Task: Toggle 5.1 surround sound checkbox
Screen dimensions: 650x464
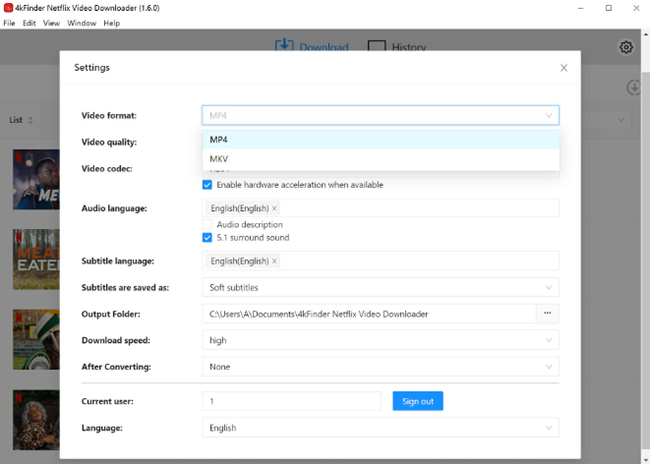Action: pos(207,238)
